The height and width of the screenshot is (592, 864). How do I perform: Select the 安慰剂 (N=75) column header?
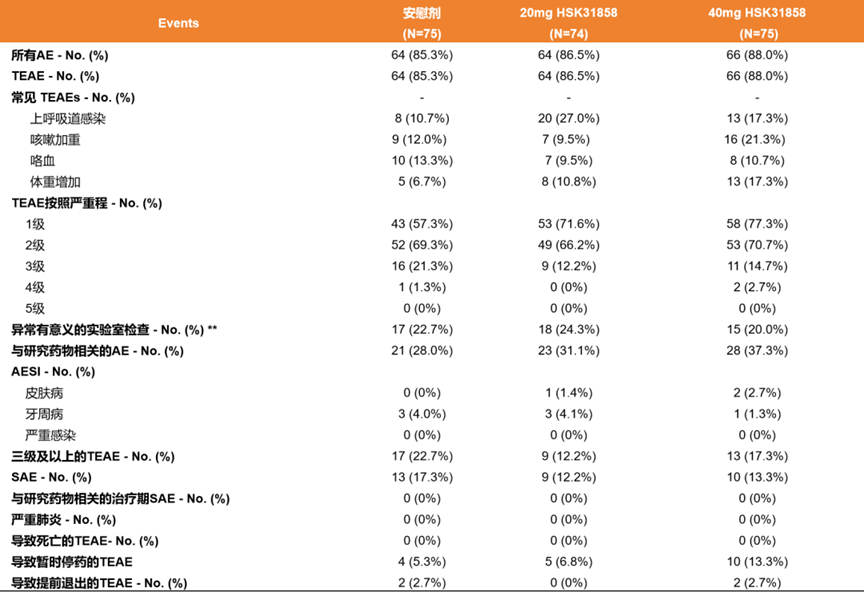click(422, 23)
